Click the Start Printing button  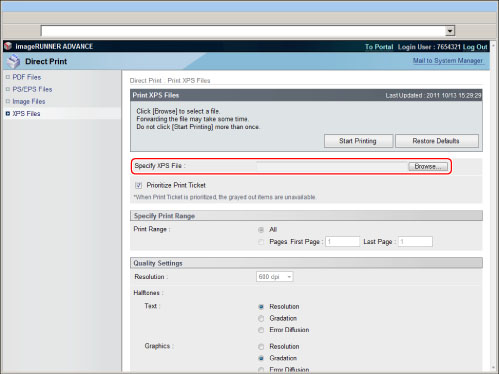click(x=358, y=141)
